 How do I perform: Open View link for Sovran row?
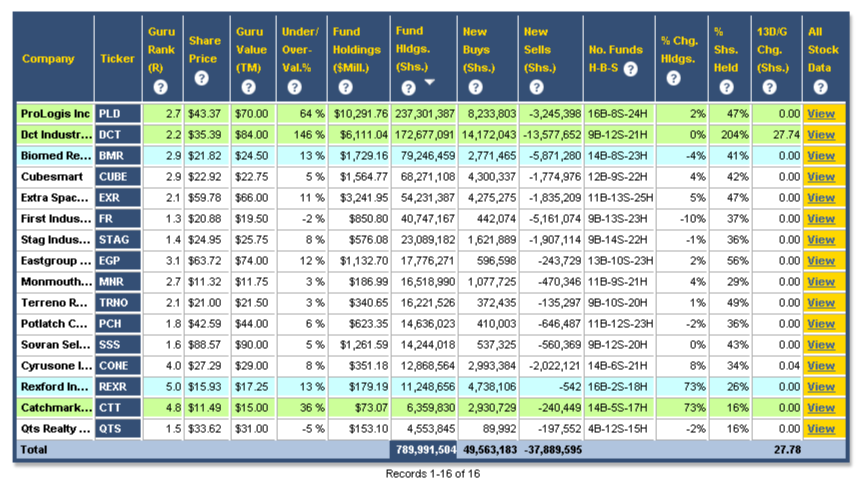pos(821,344)
